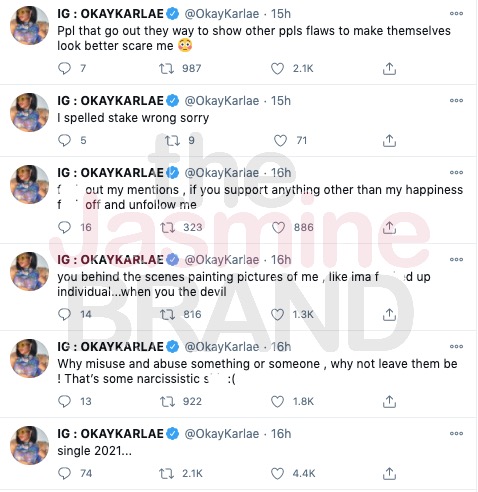Retweet the tweet with 987 retweets
This screenshot has height=492, width=478.
point(166,69)
